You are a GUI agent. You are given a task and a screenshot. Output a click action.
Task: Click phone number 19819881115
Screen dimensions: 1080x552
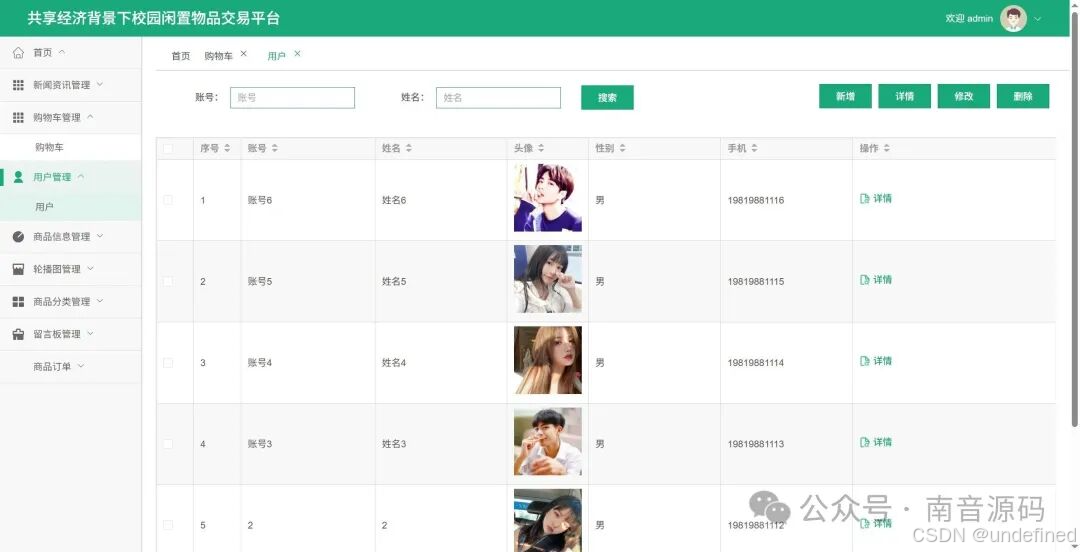pos(756,282)
